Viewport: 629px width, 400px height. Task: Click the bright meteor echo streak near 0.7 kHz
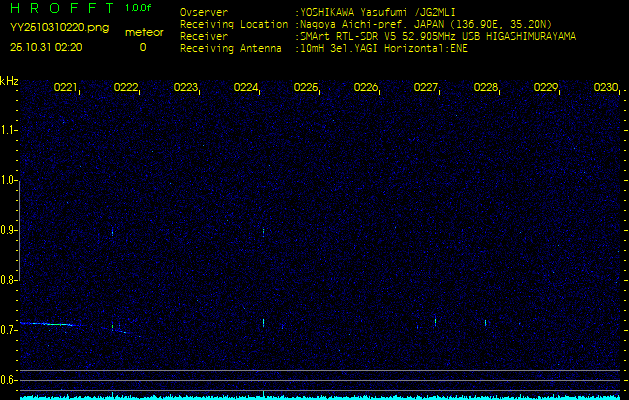point(48,324)
